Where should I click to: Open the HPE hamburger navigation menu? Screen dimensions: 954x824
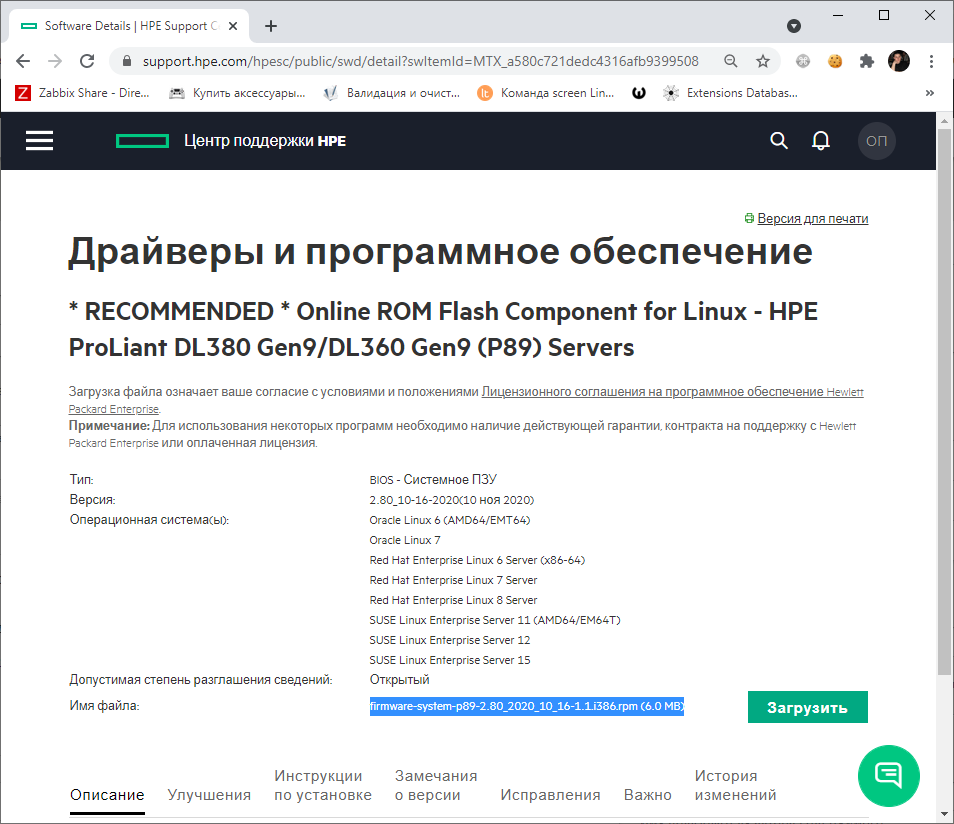click(40, 141)
